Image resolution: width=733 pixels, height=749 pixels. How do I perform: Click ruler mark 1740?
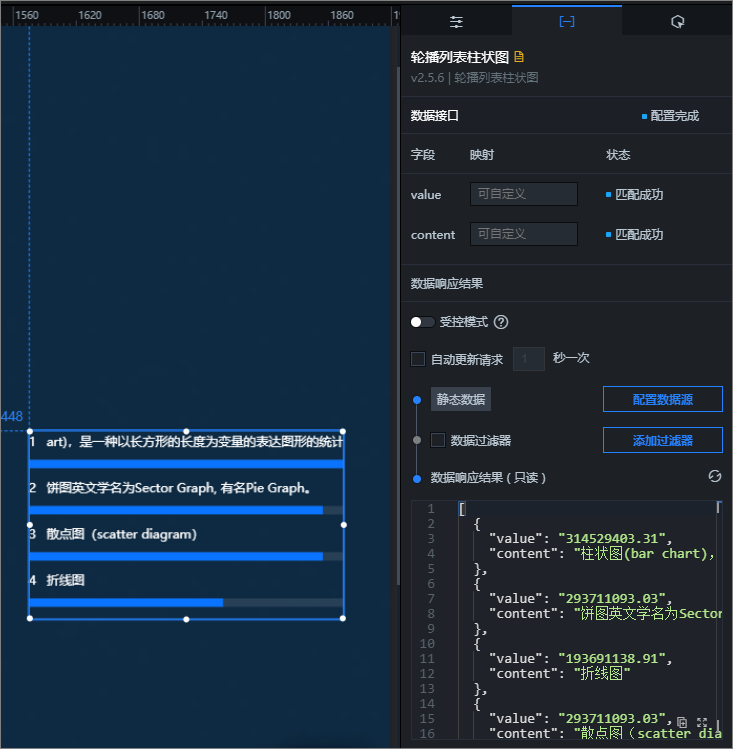coord(216,15)
